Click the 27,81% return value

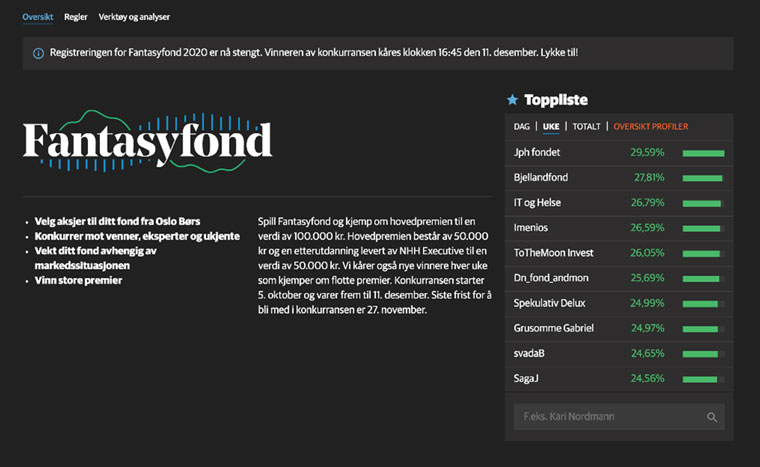pyautogui.click(x=649, y=177)
